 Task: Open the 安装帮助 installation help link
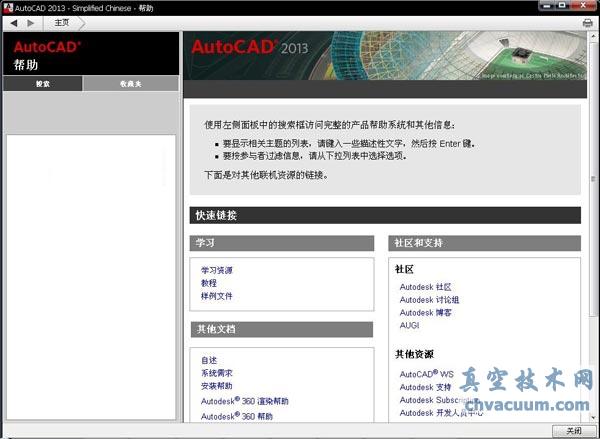click(x=216, y=386)
